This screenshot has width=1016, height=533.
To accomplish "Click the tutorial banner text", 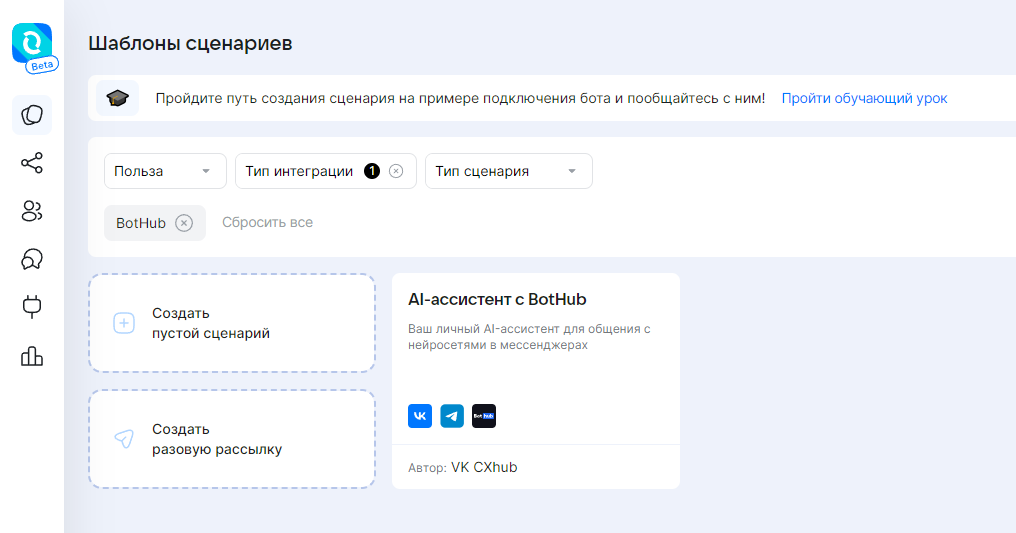I will [x=460, y=98].
